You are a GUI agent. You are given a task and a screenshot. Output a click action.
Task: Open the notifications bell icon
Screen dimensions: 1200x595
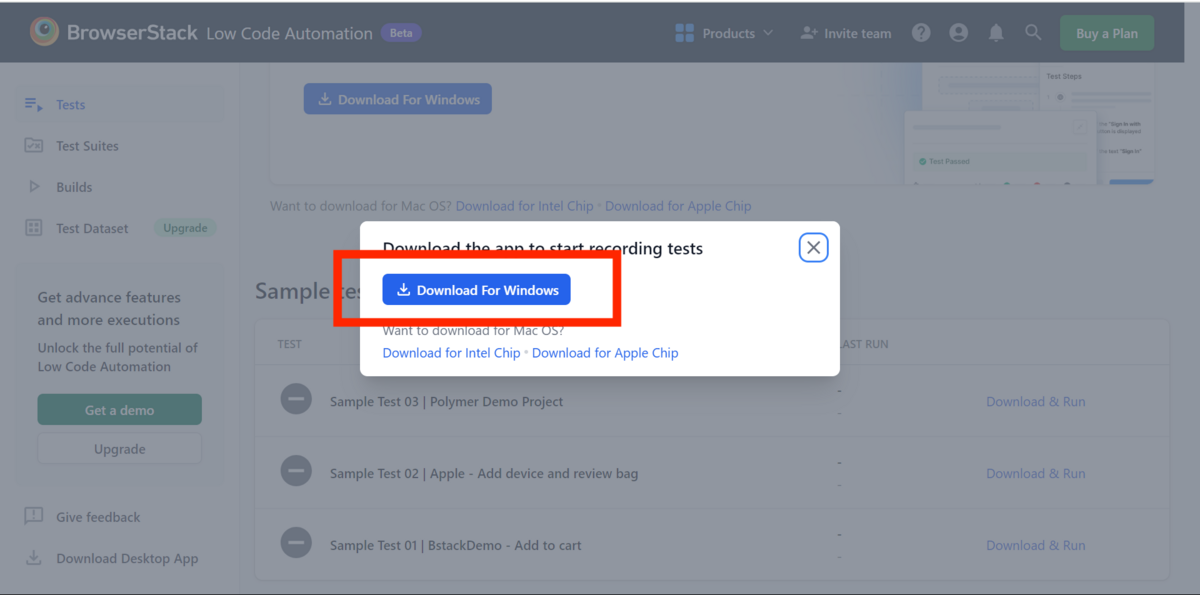coord(996,33)
